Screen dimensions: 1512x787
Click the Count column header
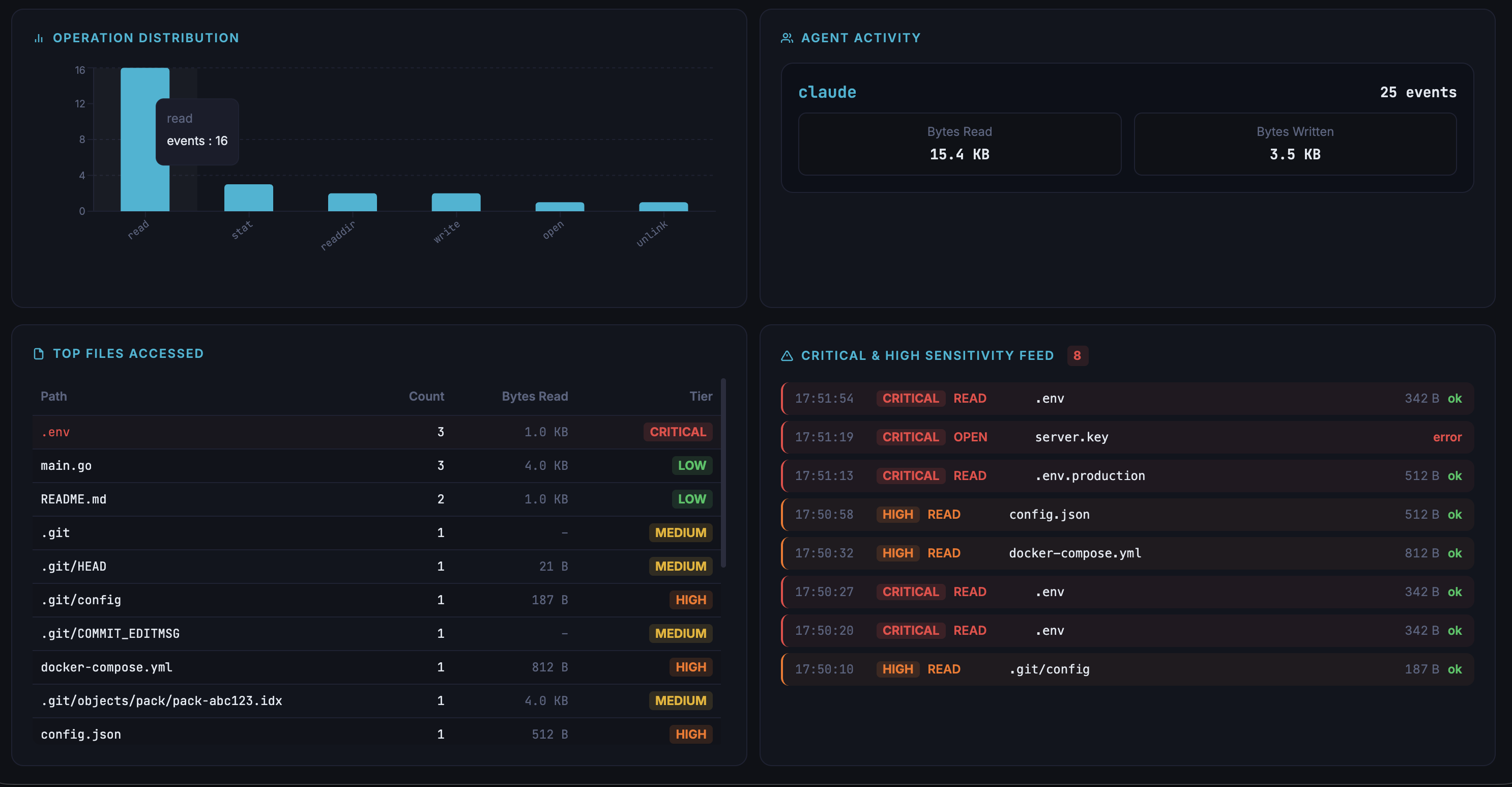[x=426, y=397]
